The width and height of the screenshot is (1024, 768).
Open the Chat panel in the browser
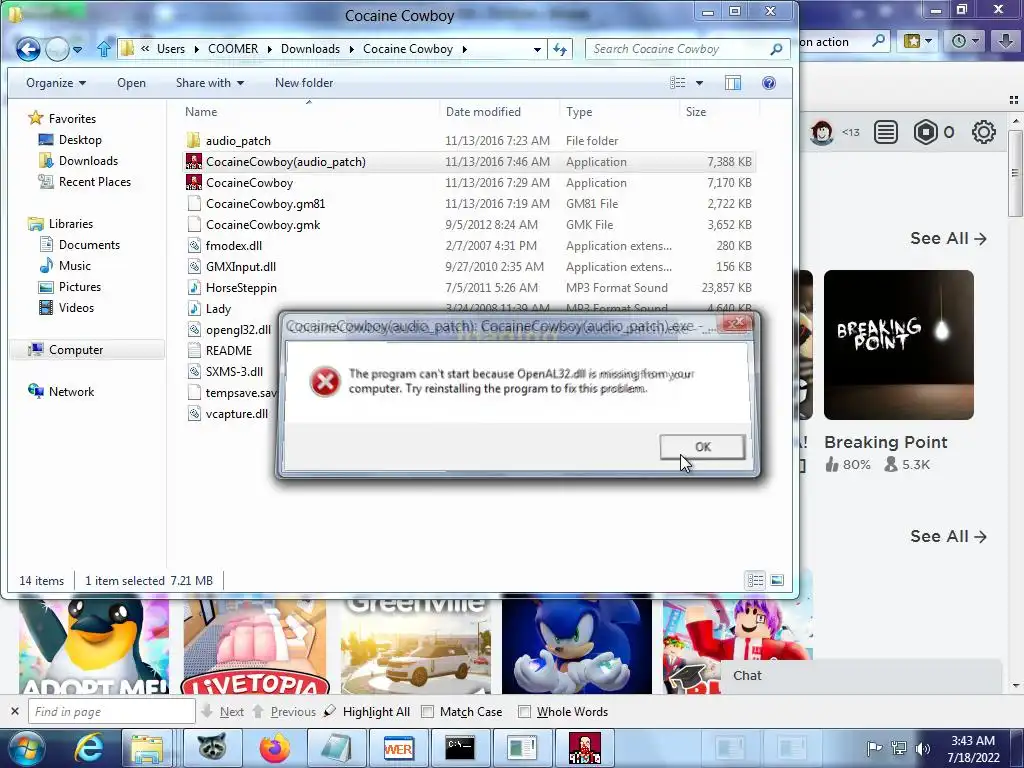click(x=861, y=676)
